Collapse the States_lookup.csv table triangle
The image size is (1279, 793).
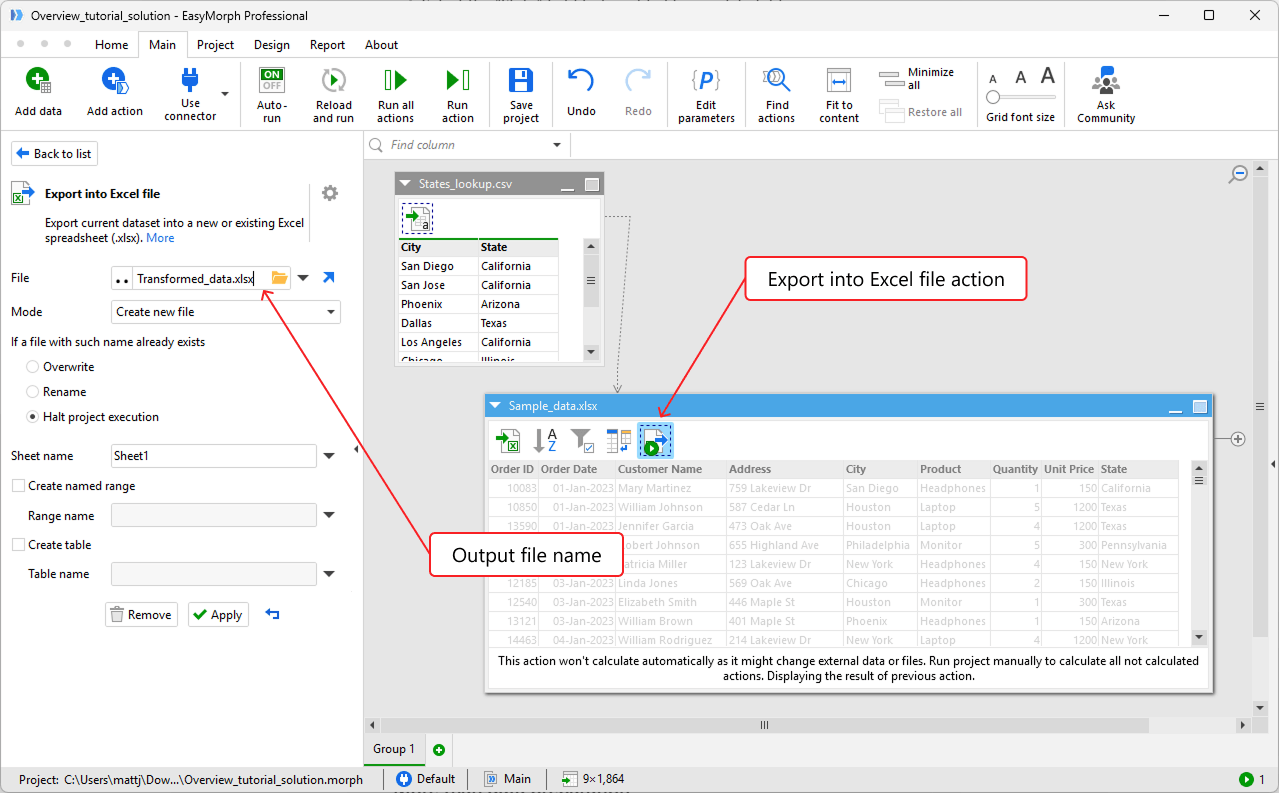406,184
